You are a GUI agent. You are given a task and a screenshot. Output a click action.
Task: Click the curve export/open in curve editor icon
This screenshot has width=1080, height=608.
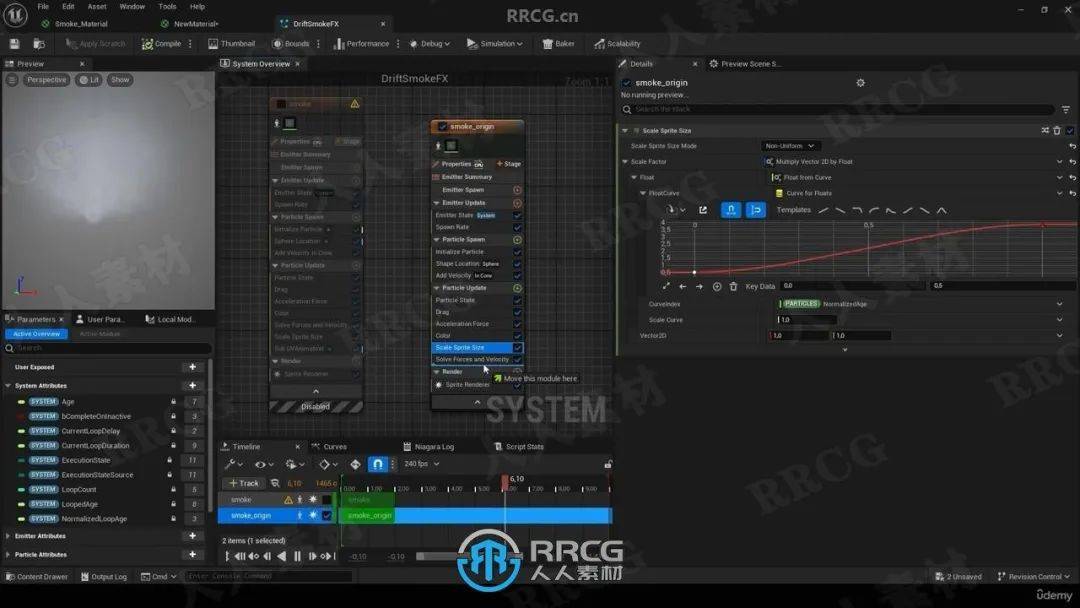[x=703, y=210]
